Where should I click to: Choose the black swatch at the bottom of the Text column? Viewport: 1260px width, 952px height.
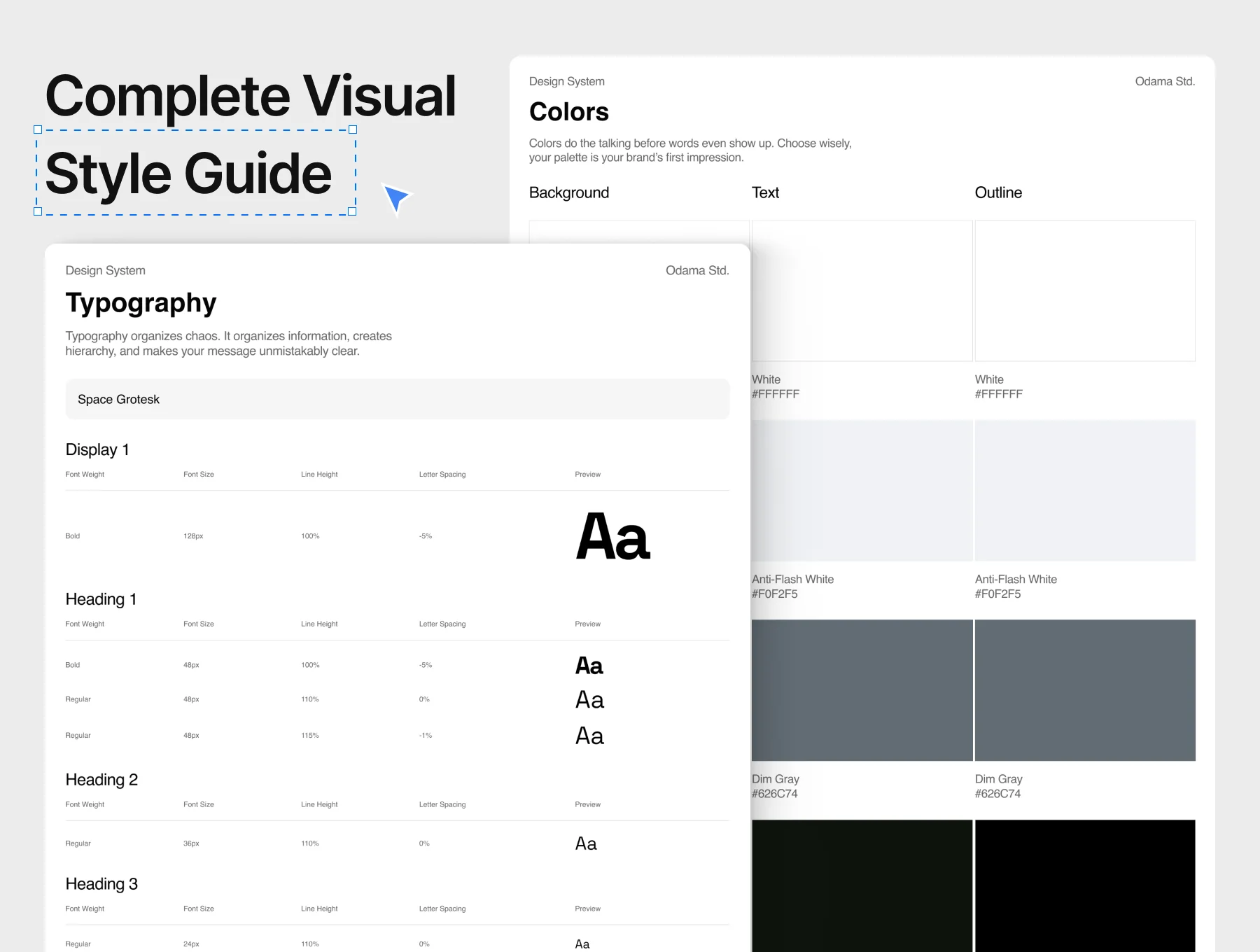click(x=862, y=885)
